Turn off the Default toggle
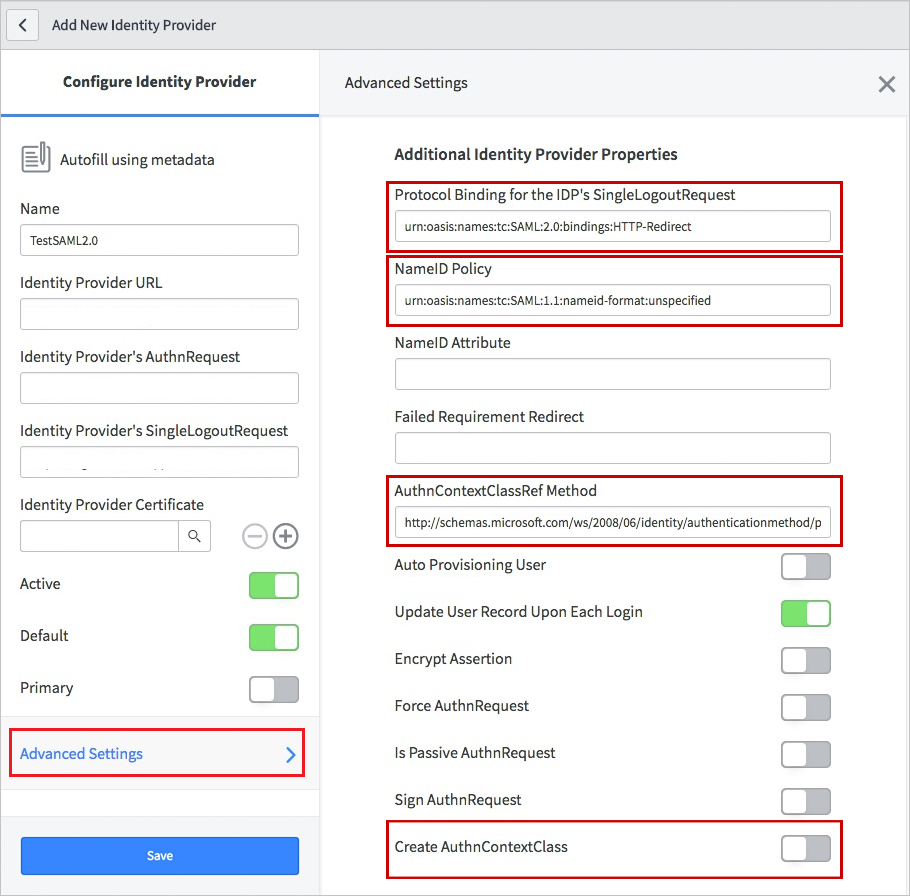This screenshot has height=896, width=910. [273, 637]
